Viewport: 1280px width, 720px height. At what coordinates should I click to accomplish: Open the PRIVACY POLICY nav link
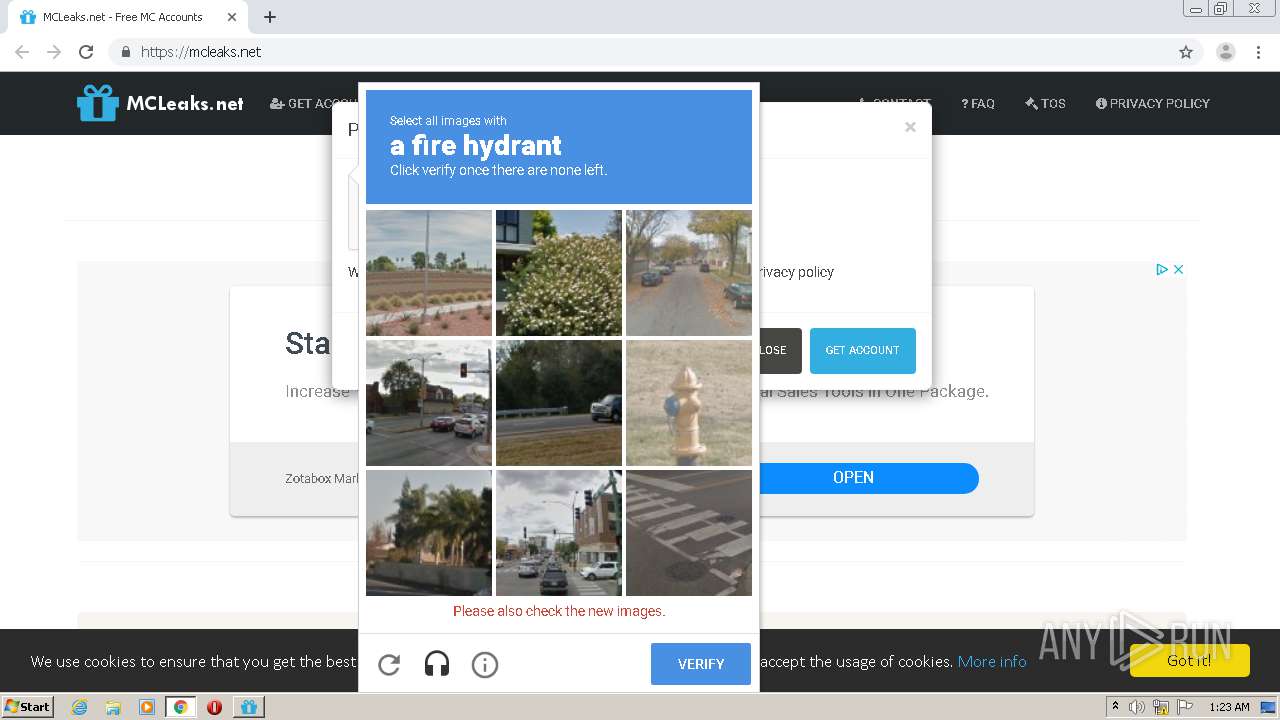pyautogui.click(x=1153, y=103)
